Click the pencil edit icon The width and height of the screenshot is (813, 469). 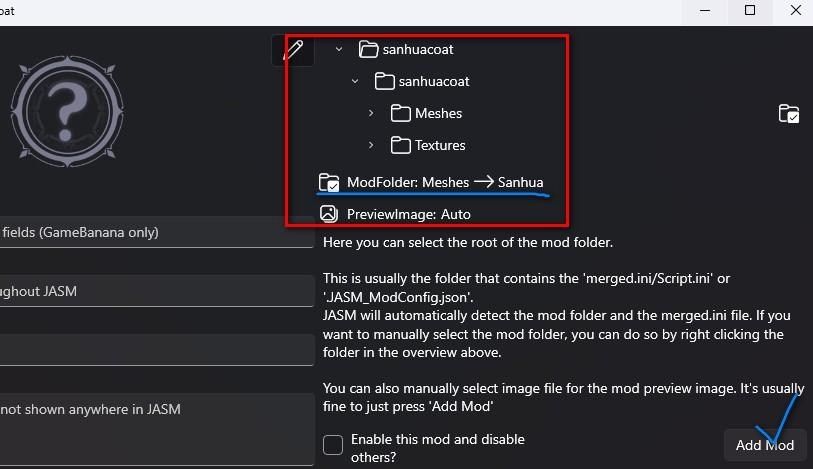(x=293, y=50)
